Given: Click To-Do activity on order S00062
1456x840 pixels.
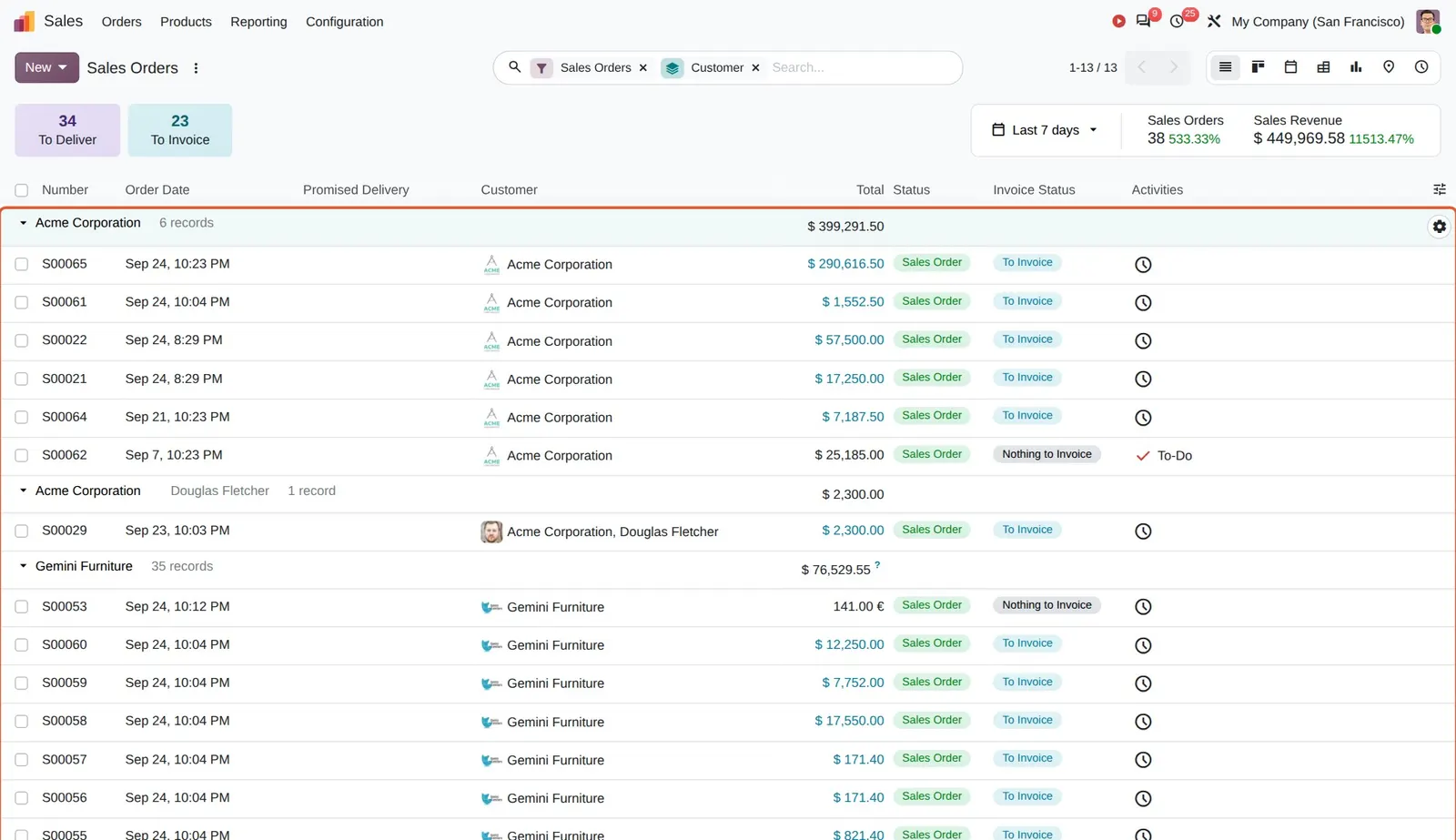Looking at the screenshot, I should point(1164,456).
